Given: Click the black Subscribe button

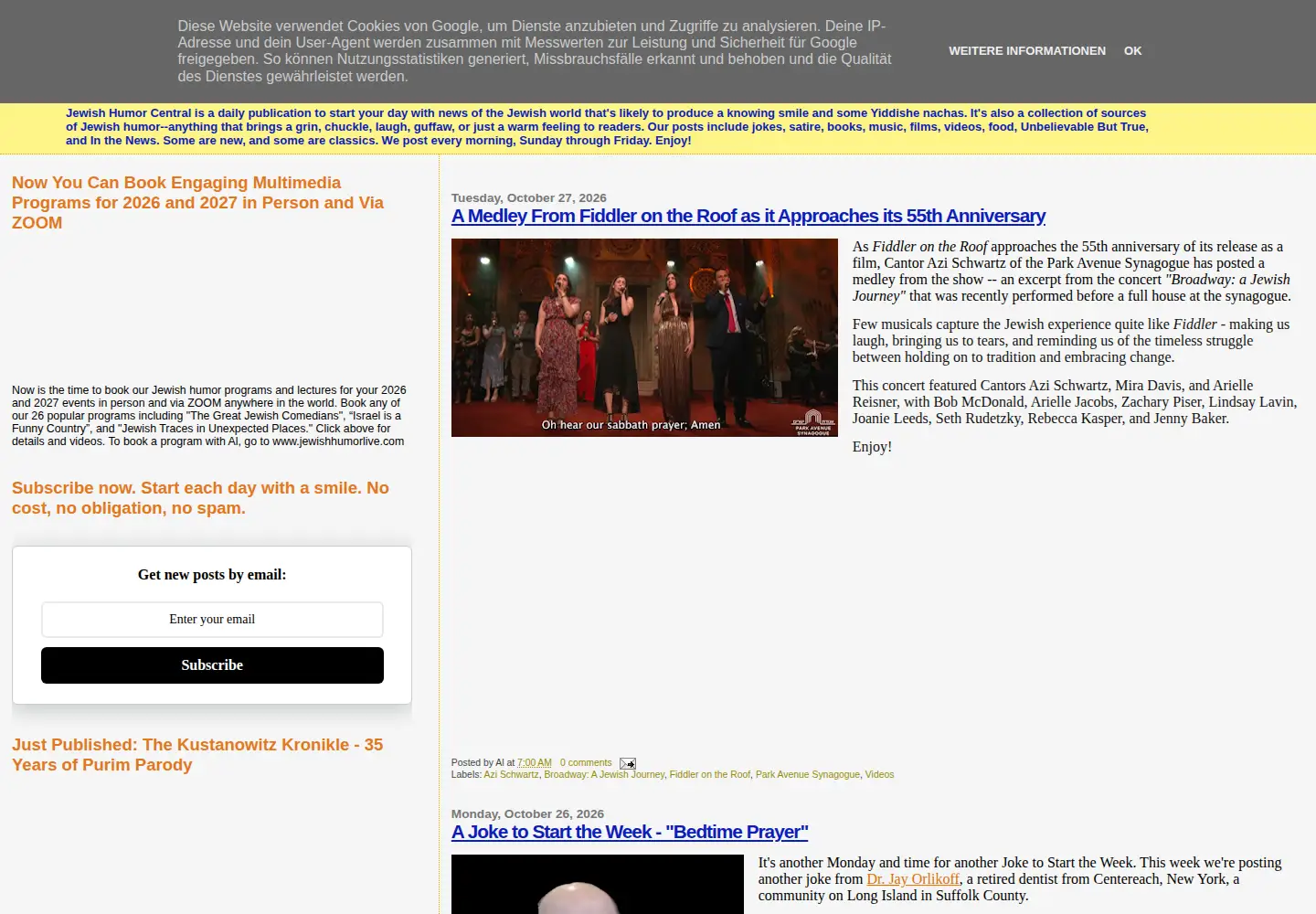Looking at the screenshot, I should pos(212,665).
